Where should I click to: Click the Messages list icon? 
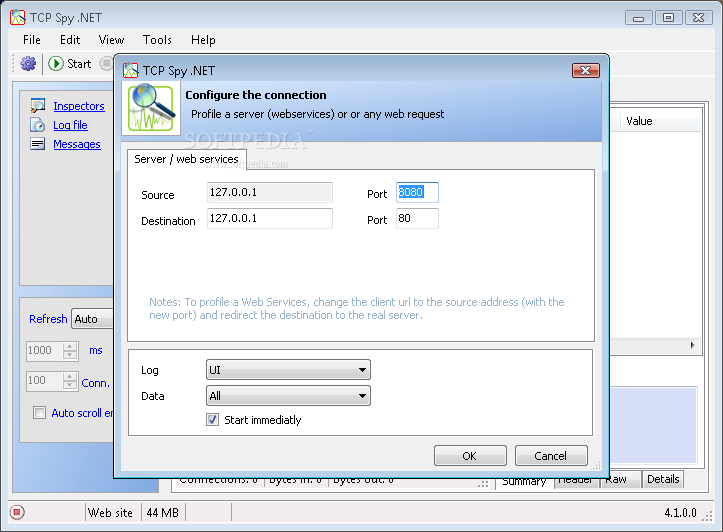[38, 144]
